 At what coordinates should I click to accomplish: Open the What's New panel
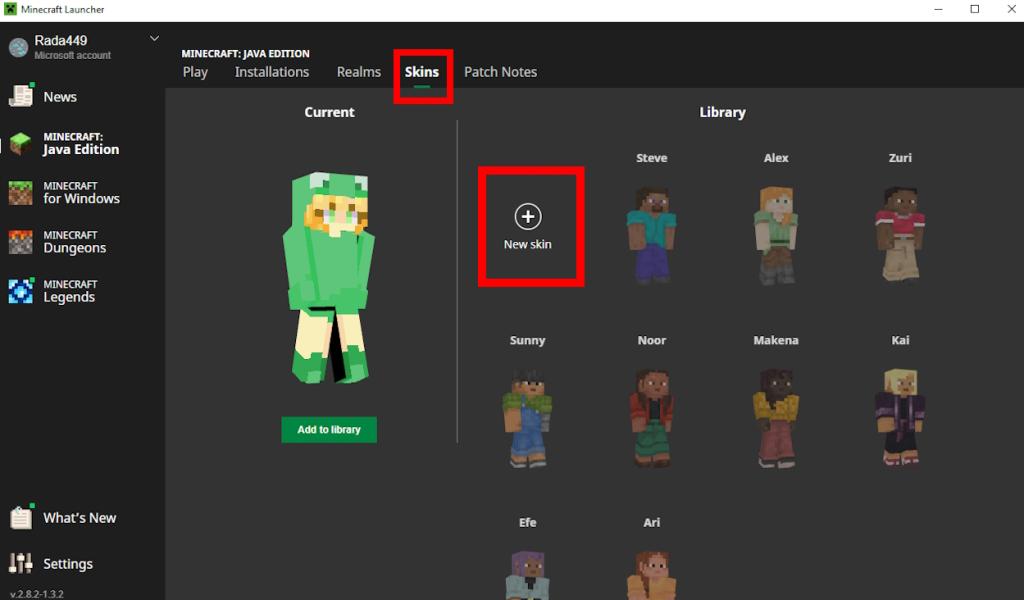coord(78,517)
